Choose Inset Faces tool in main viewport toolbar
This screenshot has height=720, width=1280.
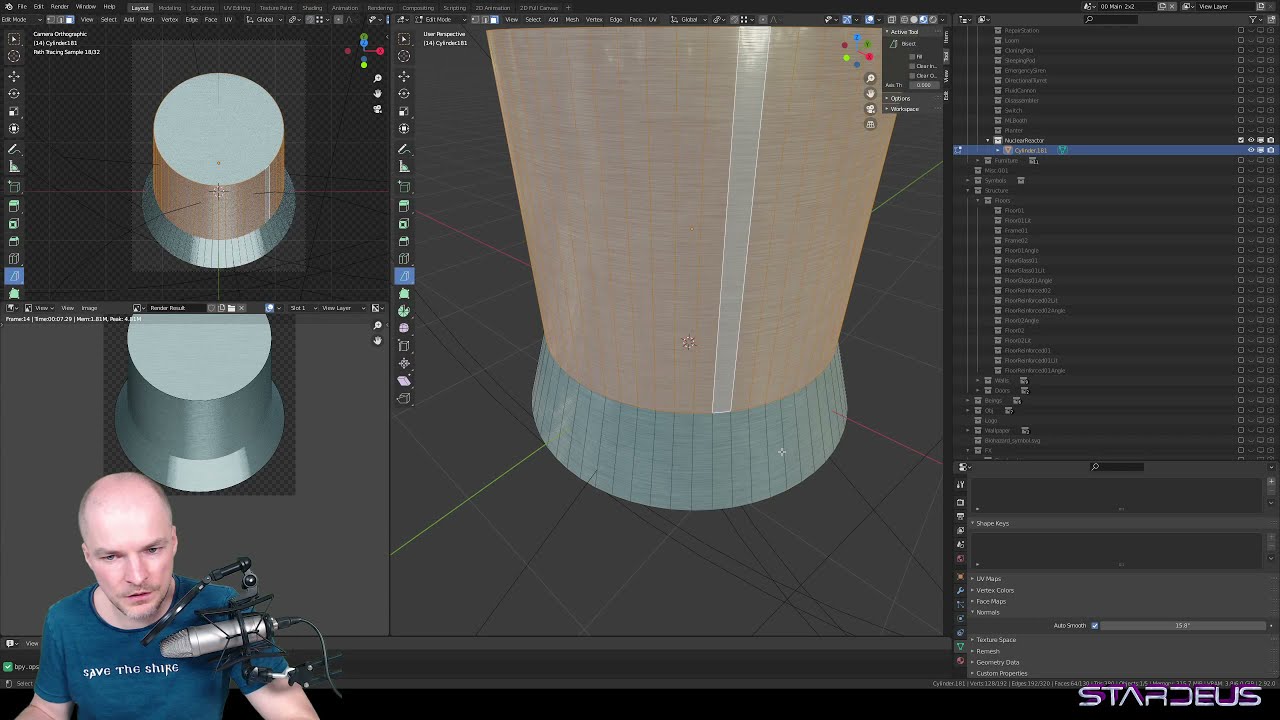tap(404, 222)
